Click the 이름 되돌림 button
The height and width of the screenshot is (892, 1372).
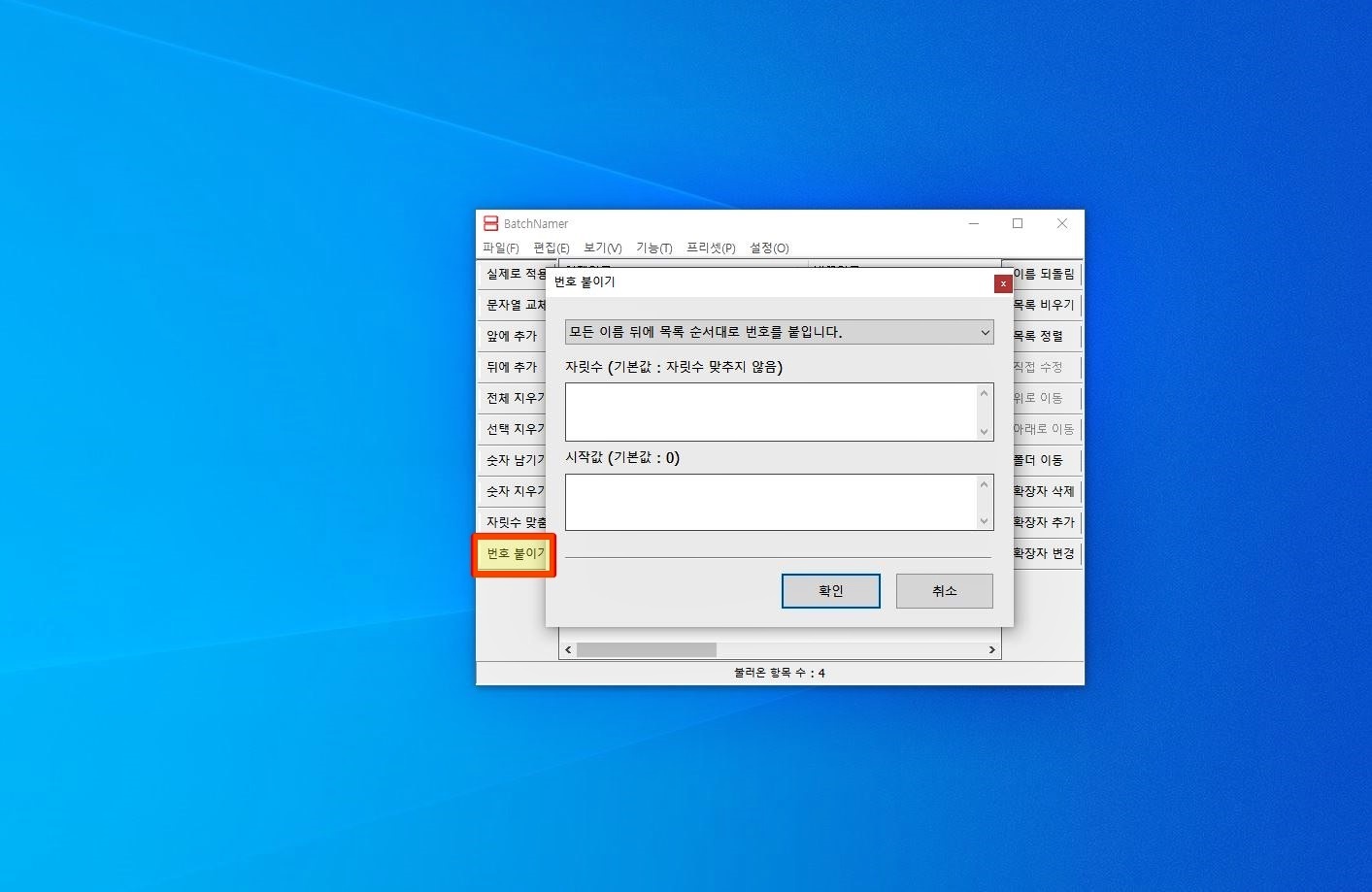click(x=1047, y=274)
